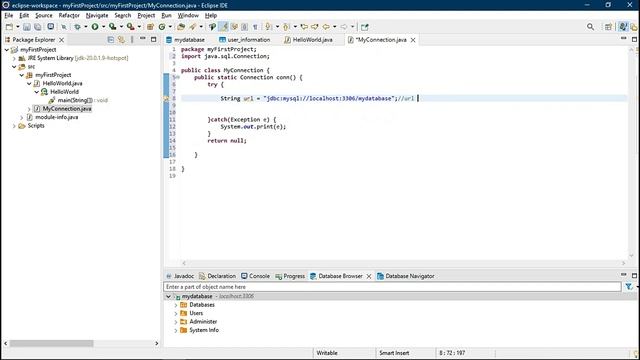Screen dimensions: 640x360
Task: Open the Source menu
Action: (44, 16)
